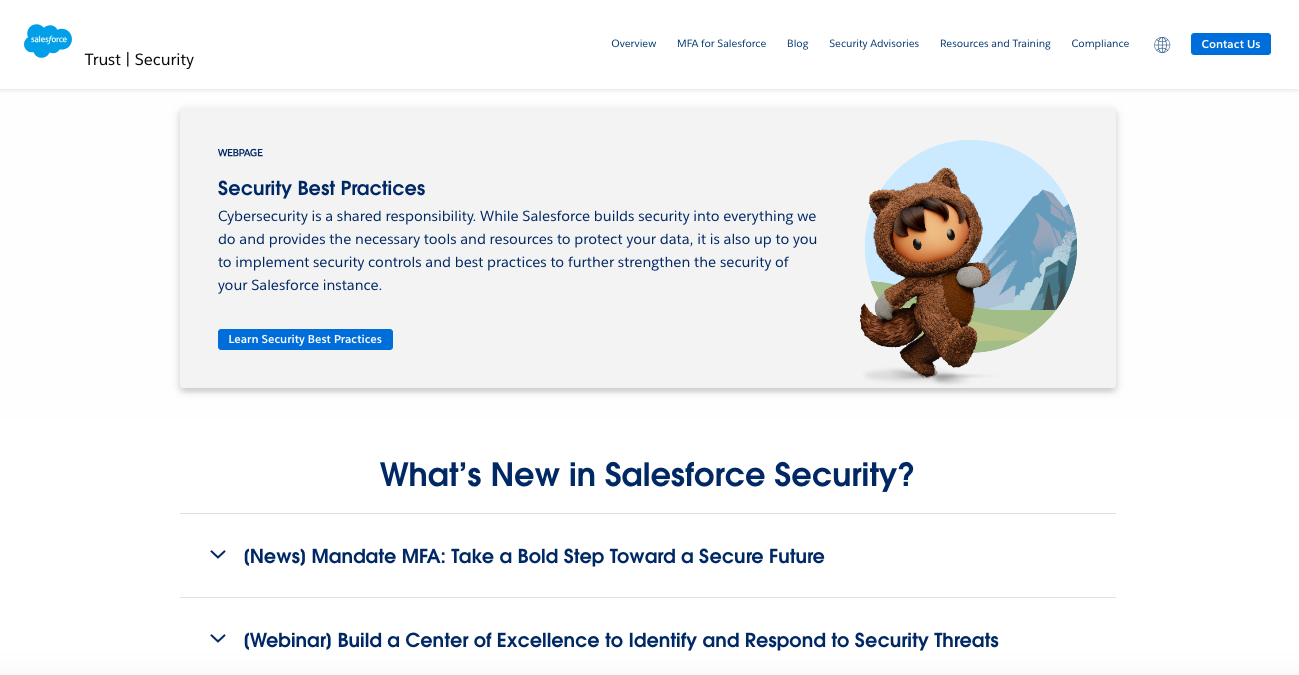
Task: Go to the Compliance page
Action: click(x=1099, y=44)
